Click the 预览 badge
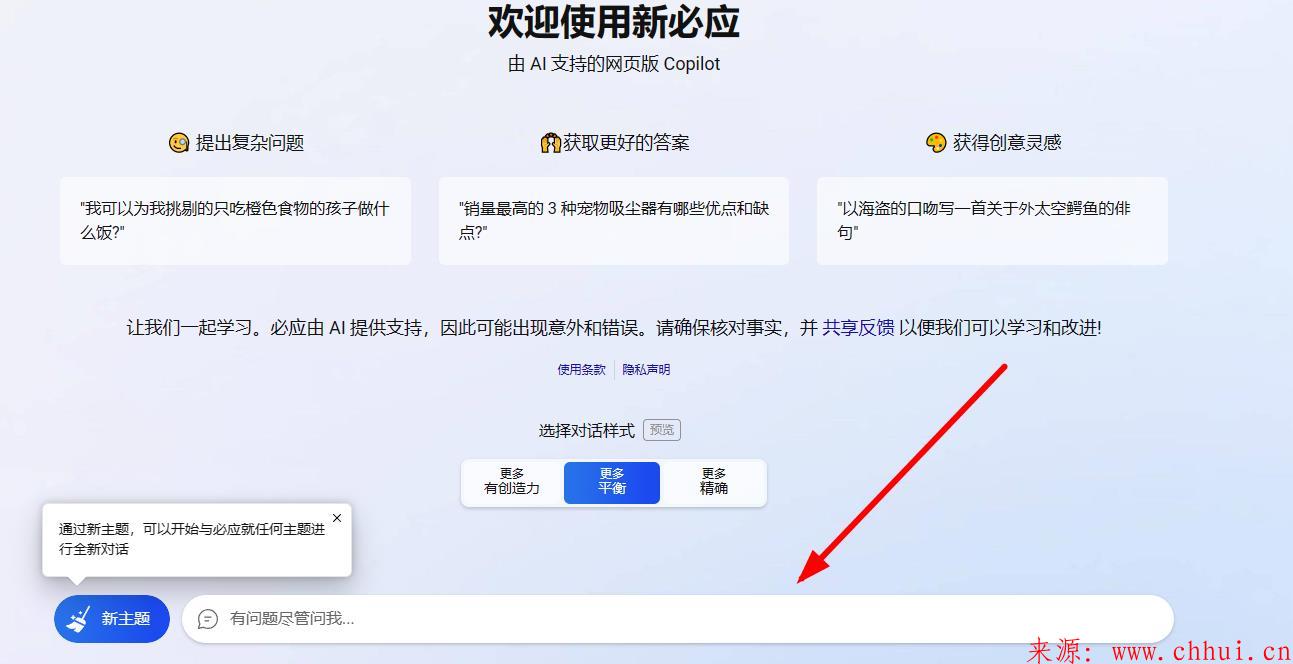 click(x=662, y=430)
